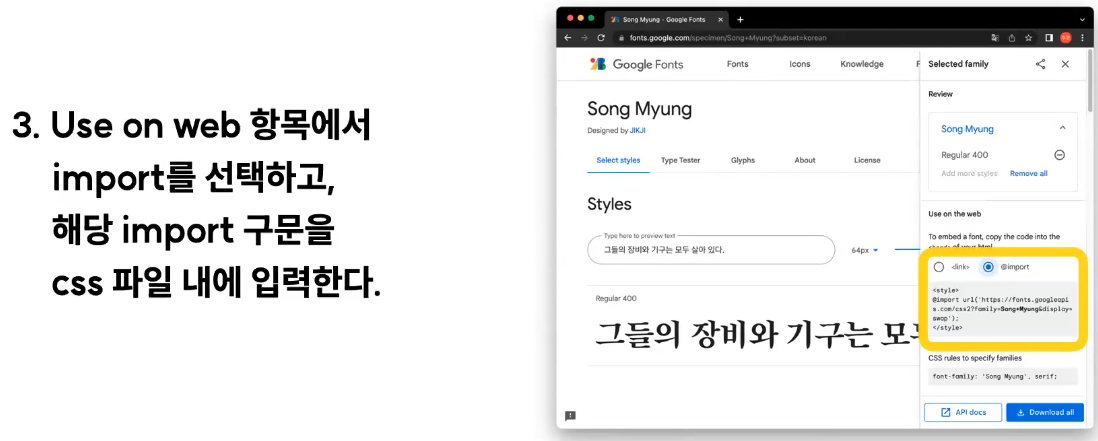Switch to the Glyphs tab
Screen dimensions: 1098x441
743,160
